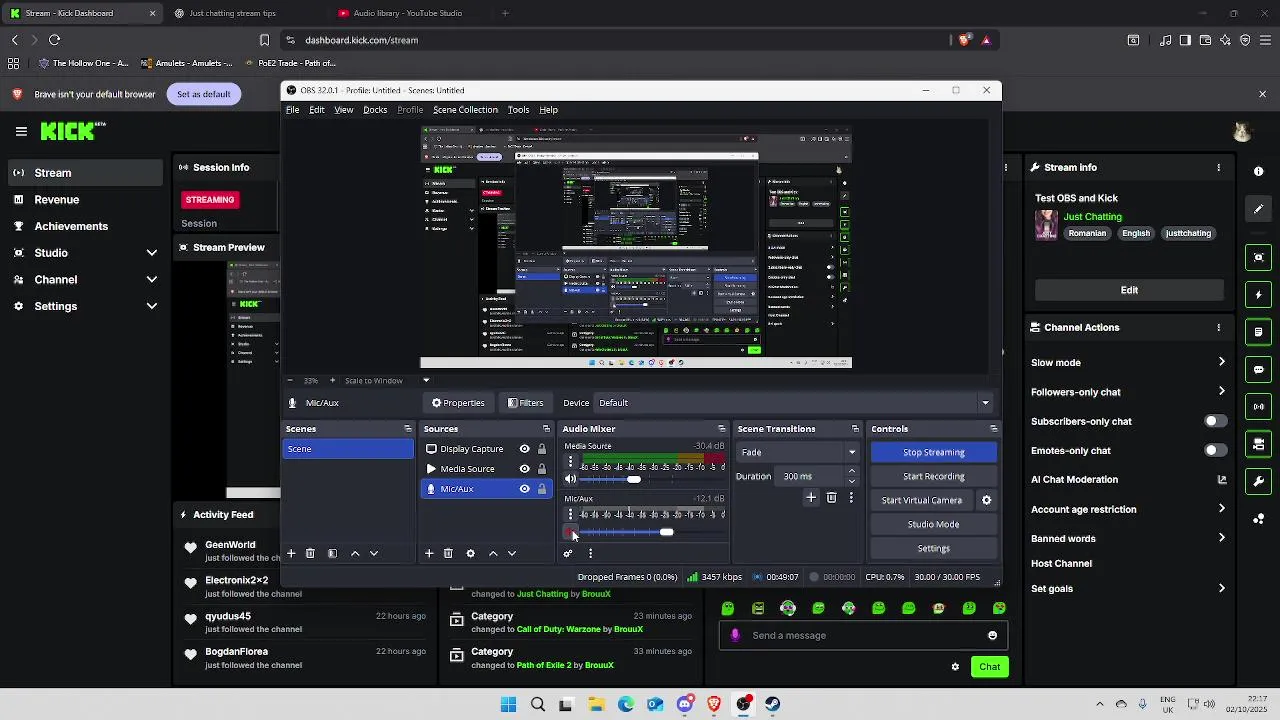Image resolution: width=1280 pixels, height=720 pixels.
Task: Click the taskbar search icon
Action: (x=538, y=704)
